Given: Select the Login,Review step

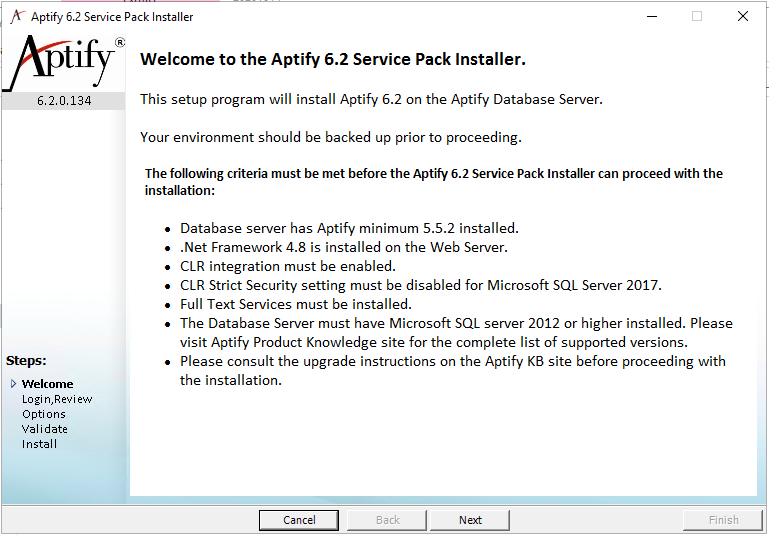Looking at the screenshot, I should pos(57,399).
